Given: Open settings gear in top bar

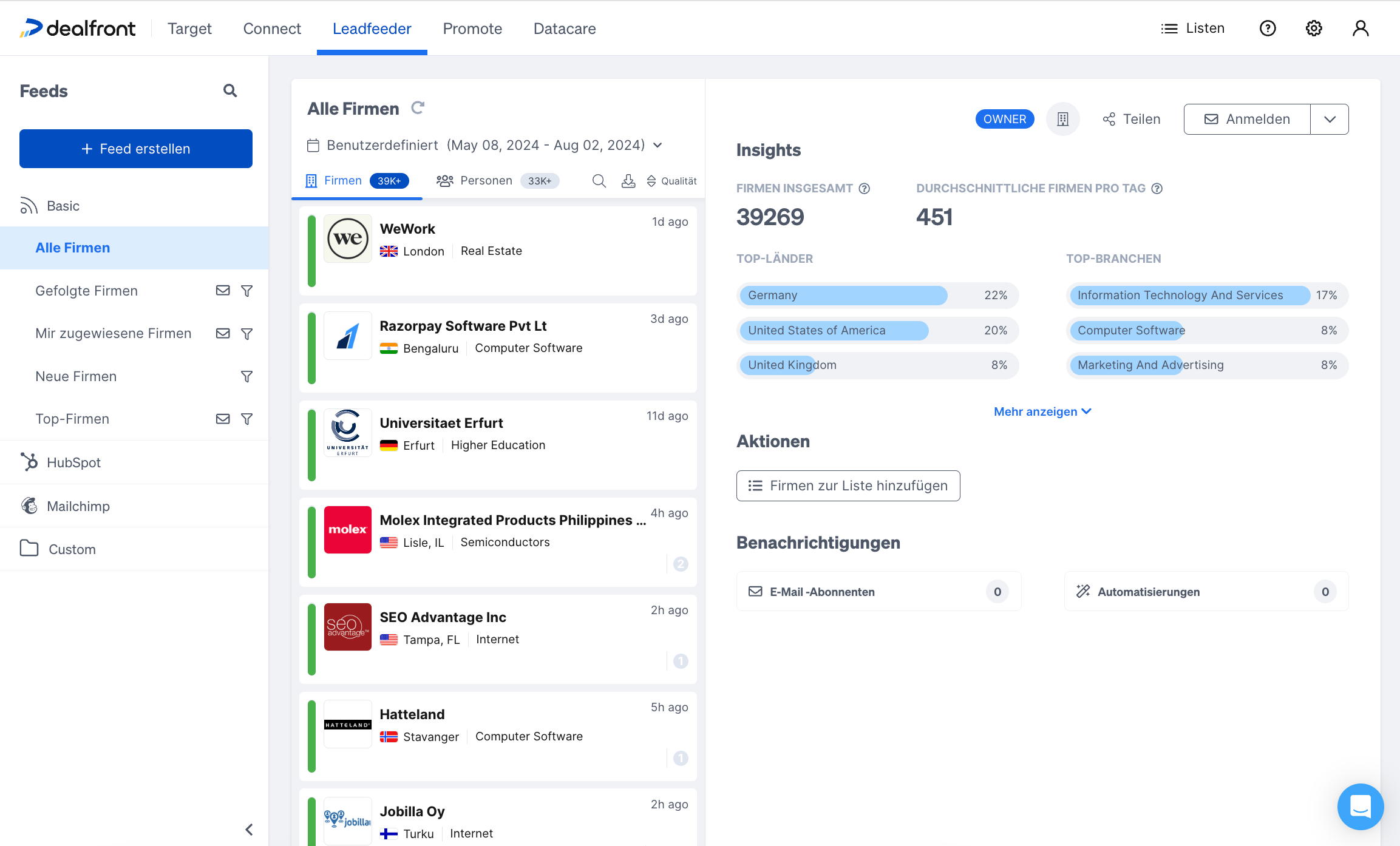Looking at the screenshot, I should click(1314, 29).
